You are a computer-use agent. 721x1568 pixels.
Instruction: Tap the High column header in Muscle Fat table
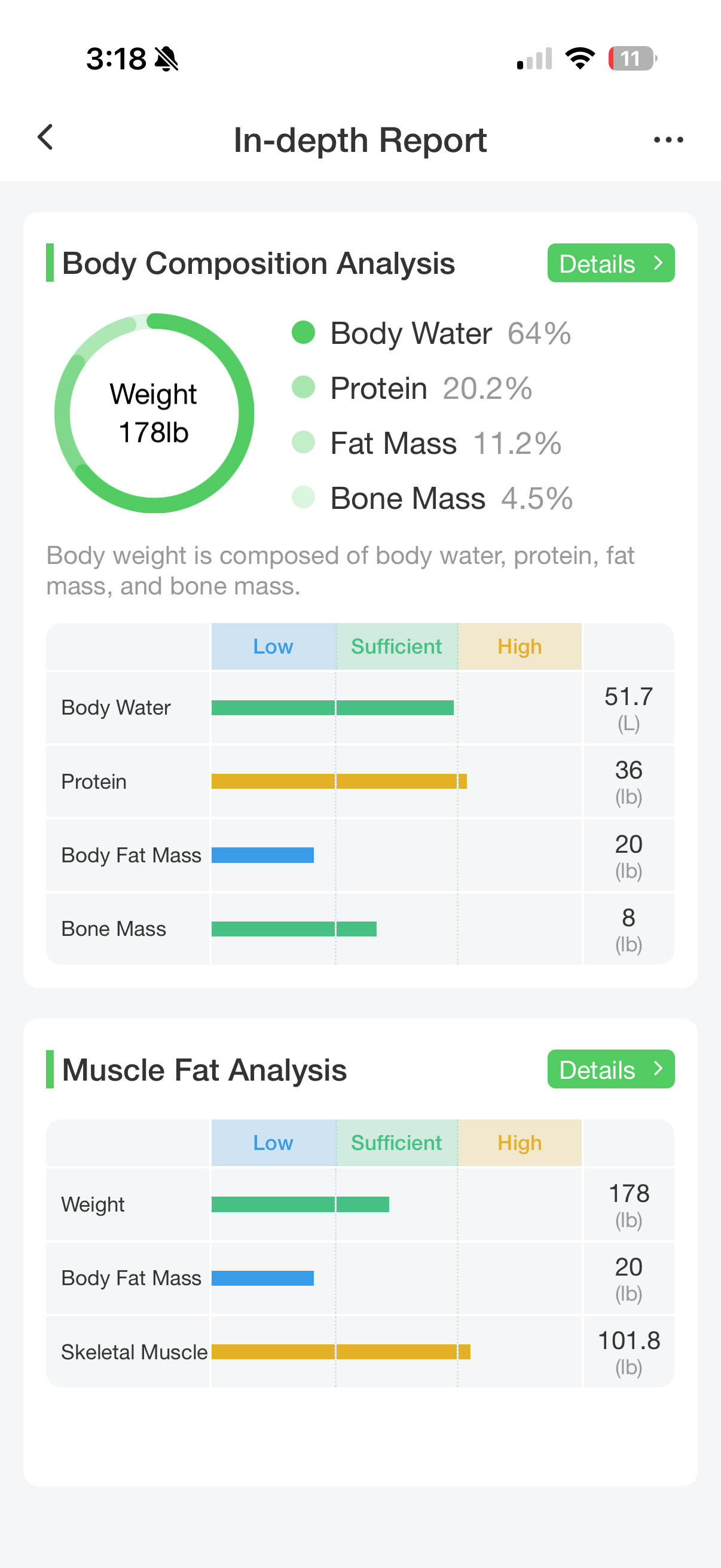click(x=519, y=1143)
